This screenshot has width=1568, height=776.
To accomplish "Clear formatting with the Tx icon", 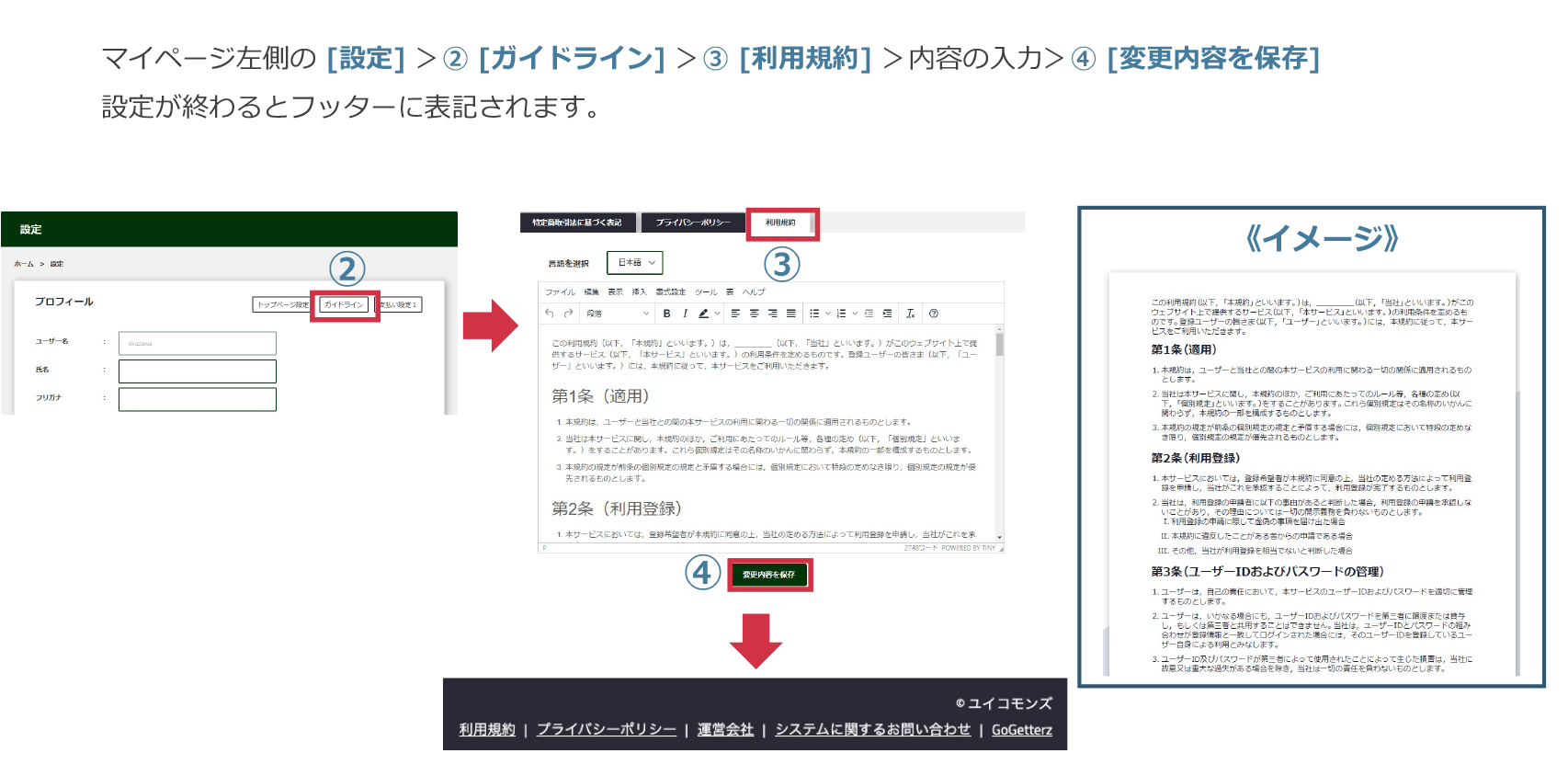I will click(x=910, y=314).
